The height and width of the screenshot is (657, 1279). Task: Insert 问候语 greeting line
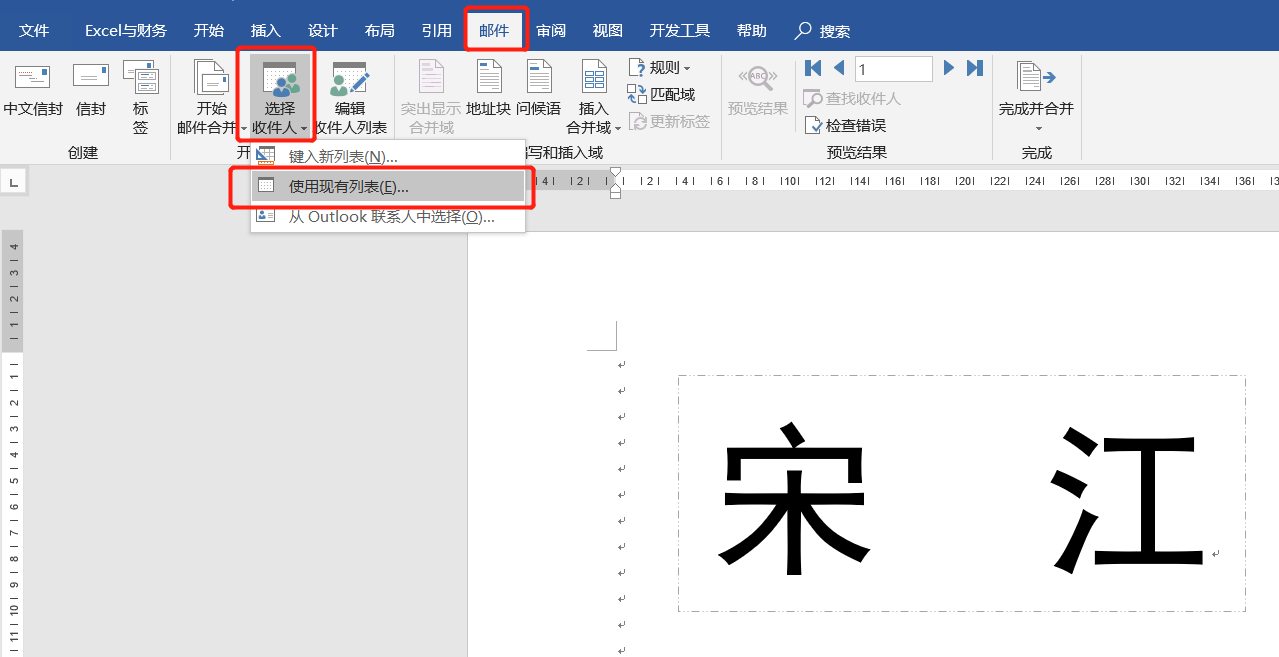tap(539, 90)
